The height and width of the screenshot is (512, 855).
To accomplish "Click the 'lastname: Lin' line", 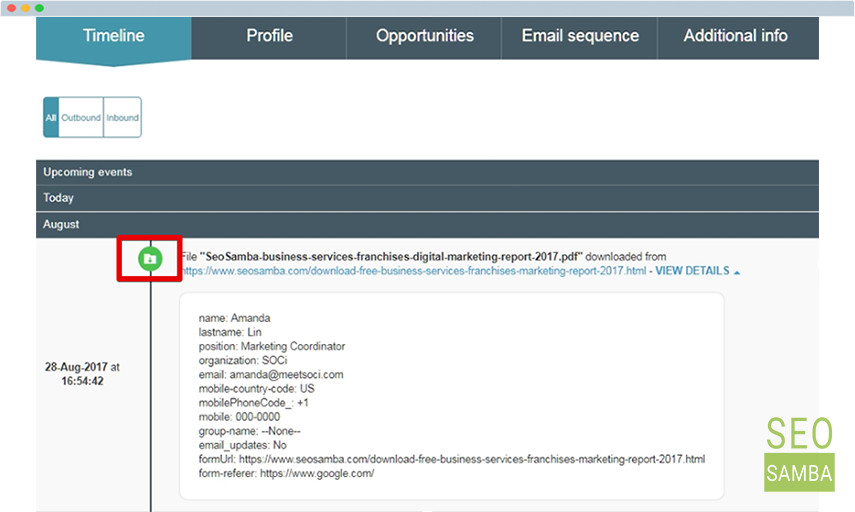I will pyautogui.click(x=230, y=332).
